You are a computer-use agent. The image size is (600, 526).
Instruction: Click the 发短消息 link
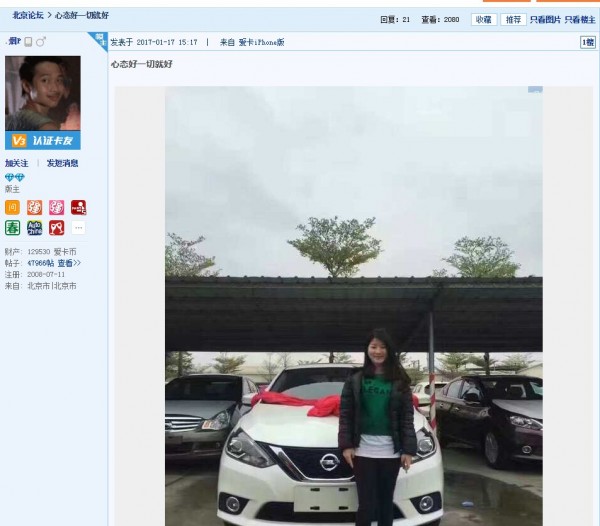coord(62,163)
